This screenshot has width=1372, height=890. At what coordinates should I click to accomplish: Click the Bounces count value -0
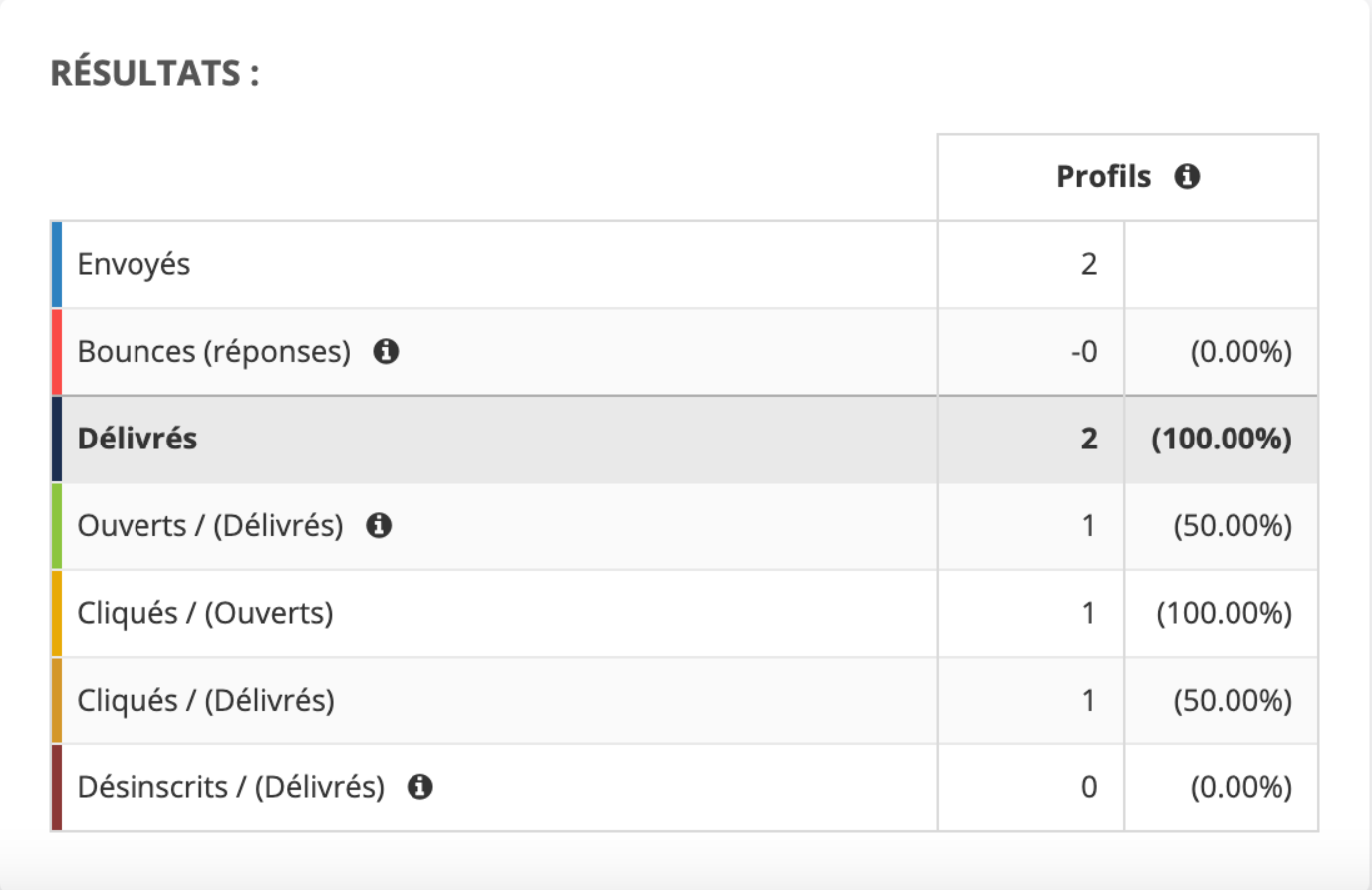1084,351
